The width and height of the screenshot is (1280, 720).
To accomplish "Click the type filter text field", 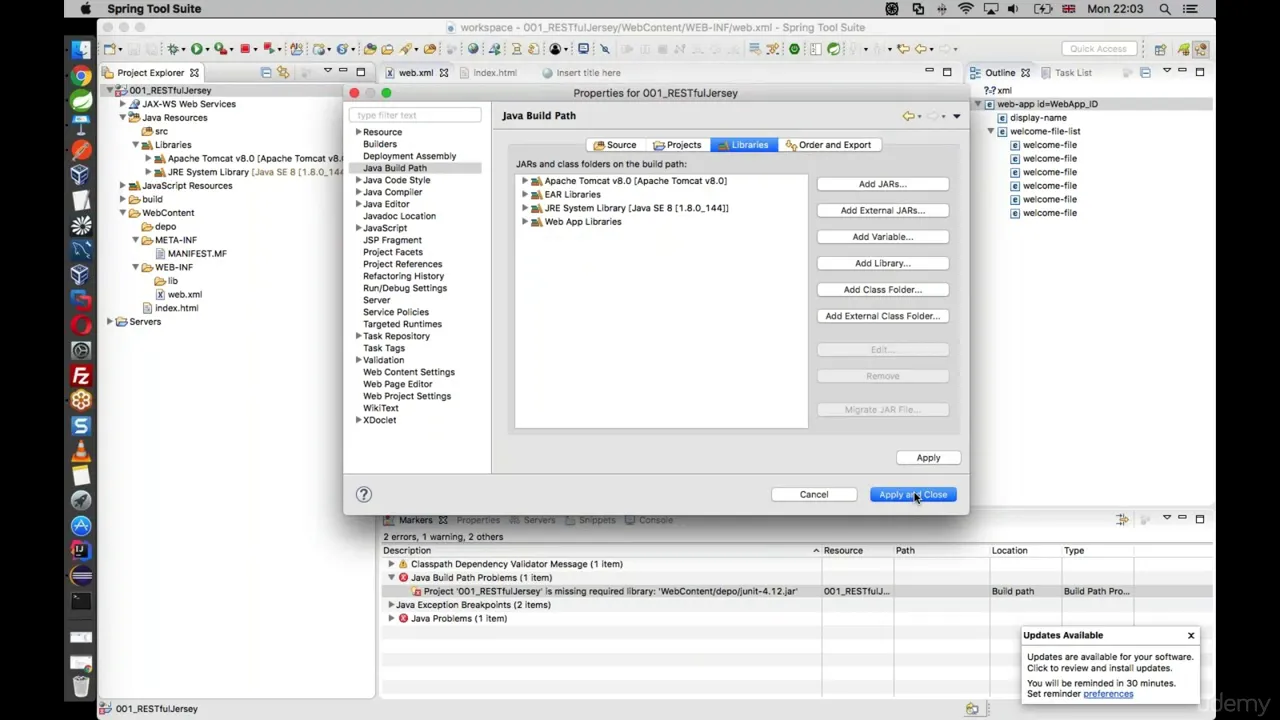I will coord(415,115).
